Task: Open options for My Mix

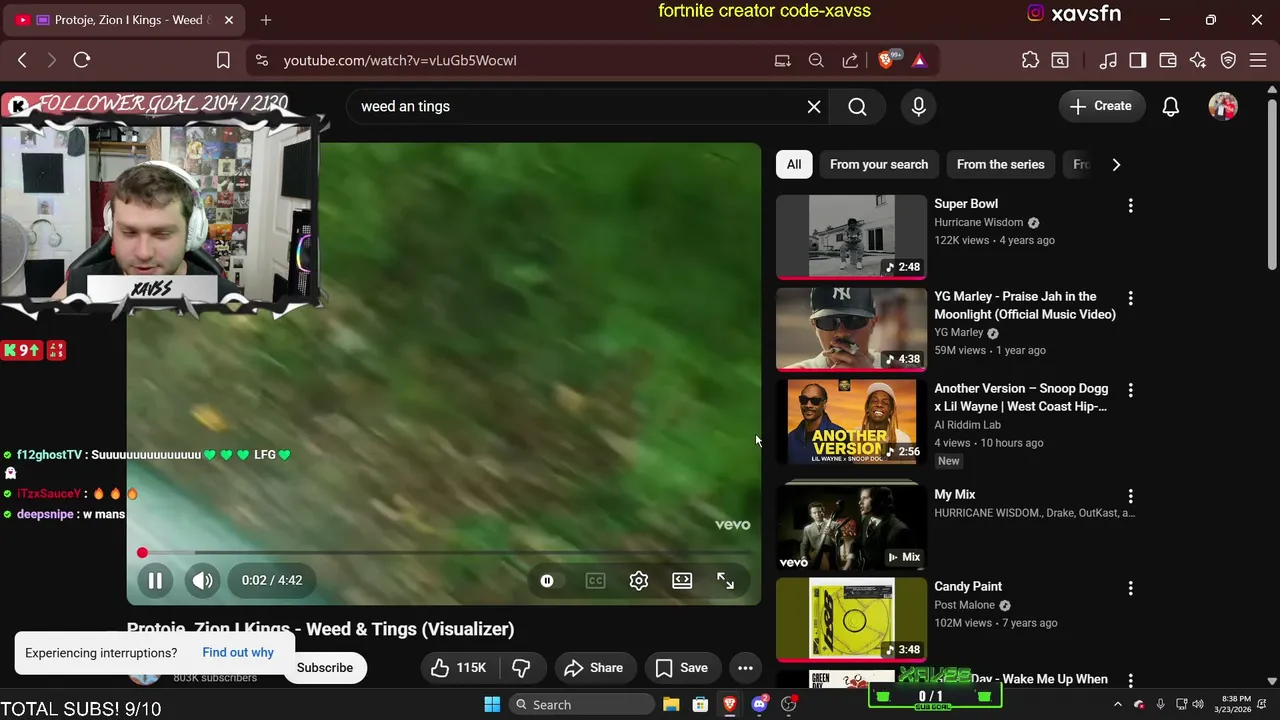Action: click(1131, 496)
